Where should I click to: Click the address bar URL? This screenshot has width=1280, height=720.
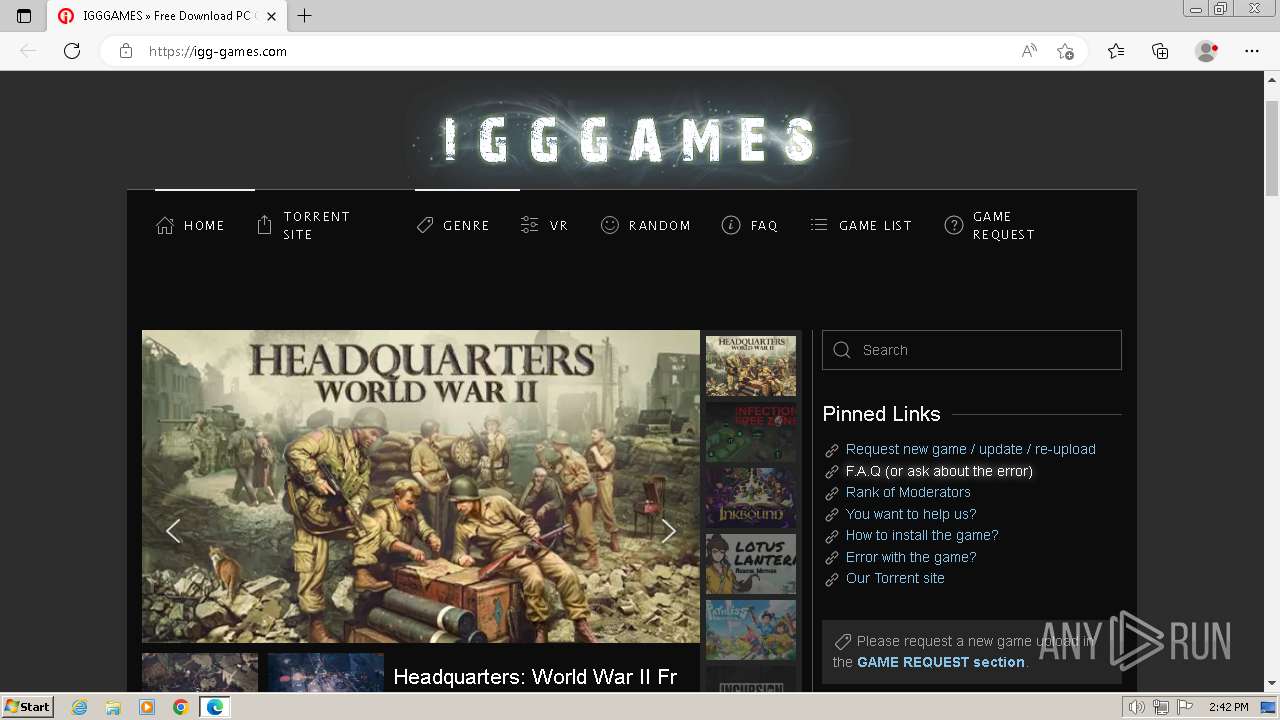(218, 51)
